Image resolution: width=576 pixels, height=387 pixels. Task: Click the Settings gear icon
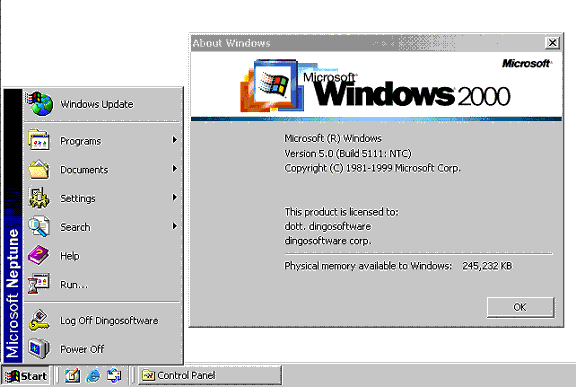click(39, 198)
